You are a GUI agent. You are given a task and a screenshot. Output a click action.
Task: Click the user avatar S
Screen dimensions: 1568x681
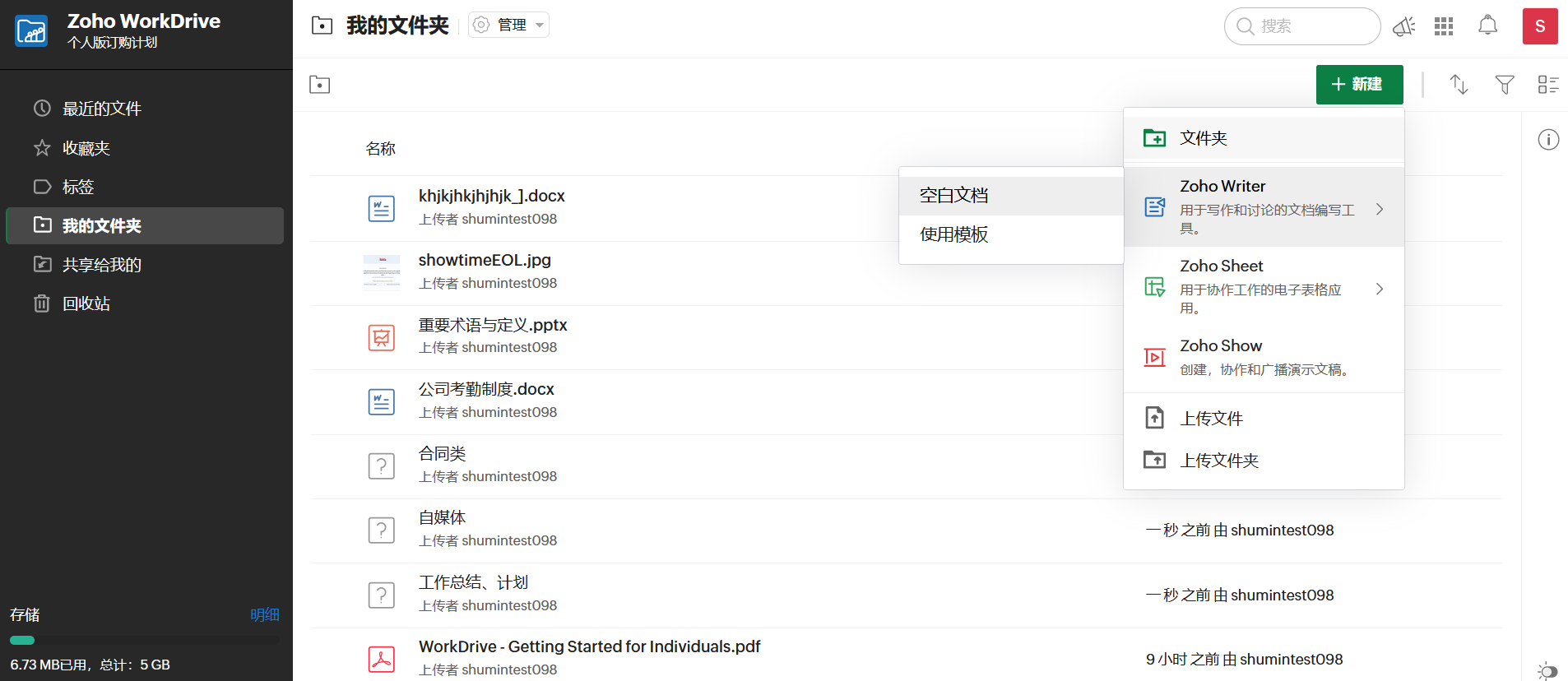[x=1539, y=26]
